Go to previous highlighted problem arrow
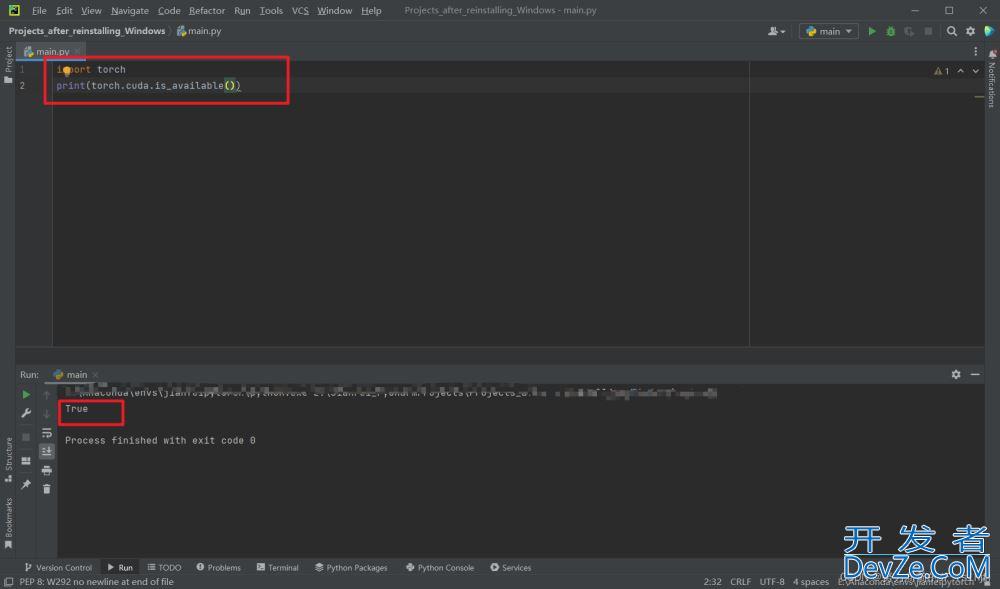 point(960,71)
